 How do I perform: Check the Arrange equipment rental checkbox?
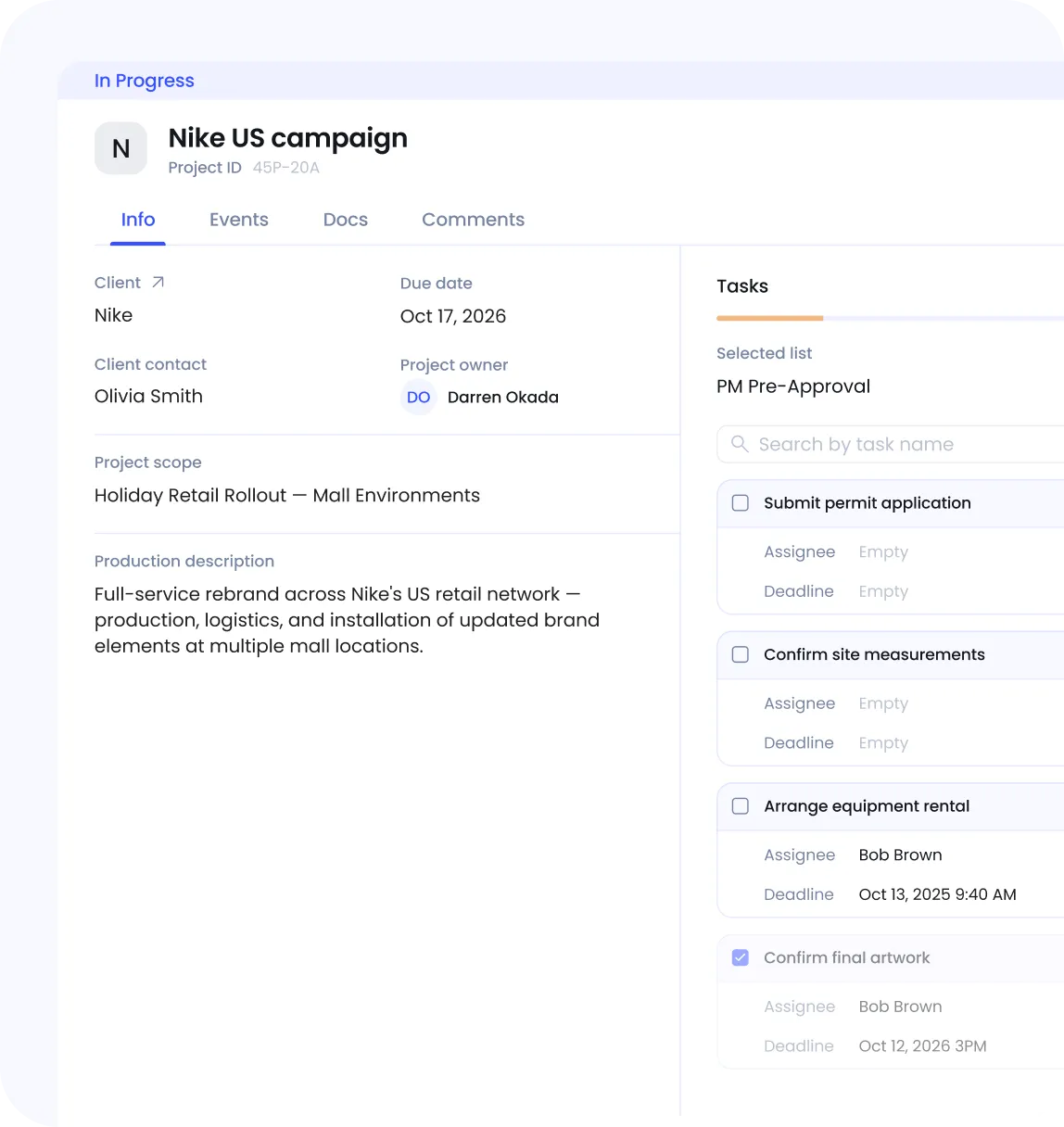point(741,806)
